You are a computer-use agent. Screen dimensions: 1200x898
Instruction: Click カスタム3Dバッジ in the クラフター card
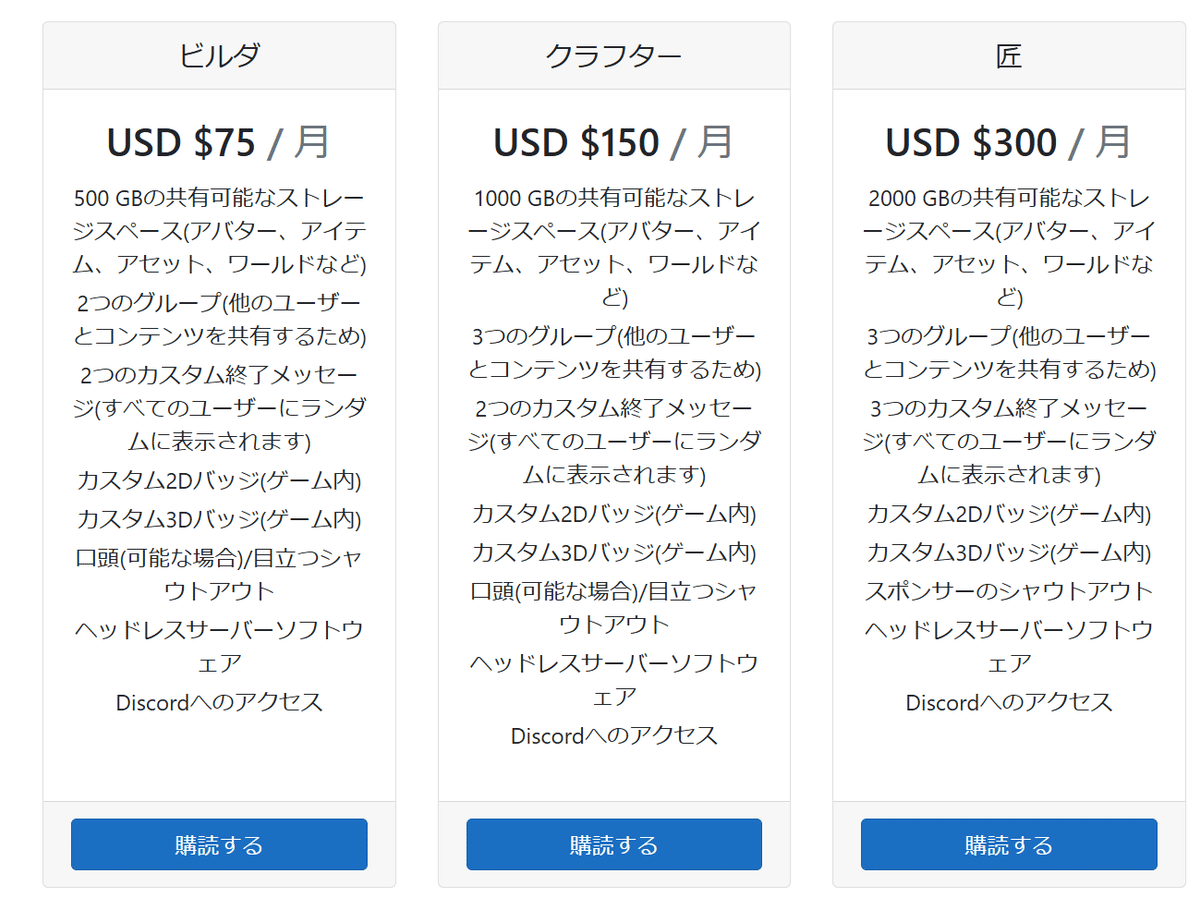tap(614, 551)
